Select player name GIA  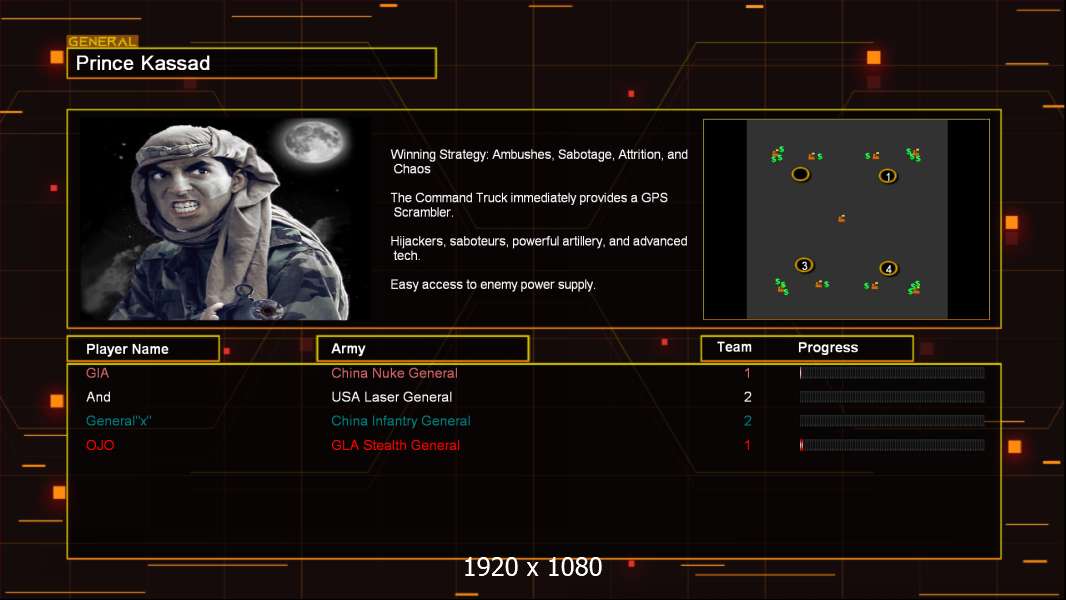pyautogui.click(x=97, y=373)
